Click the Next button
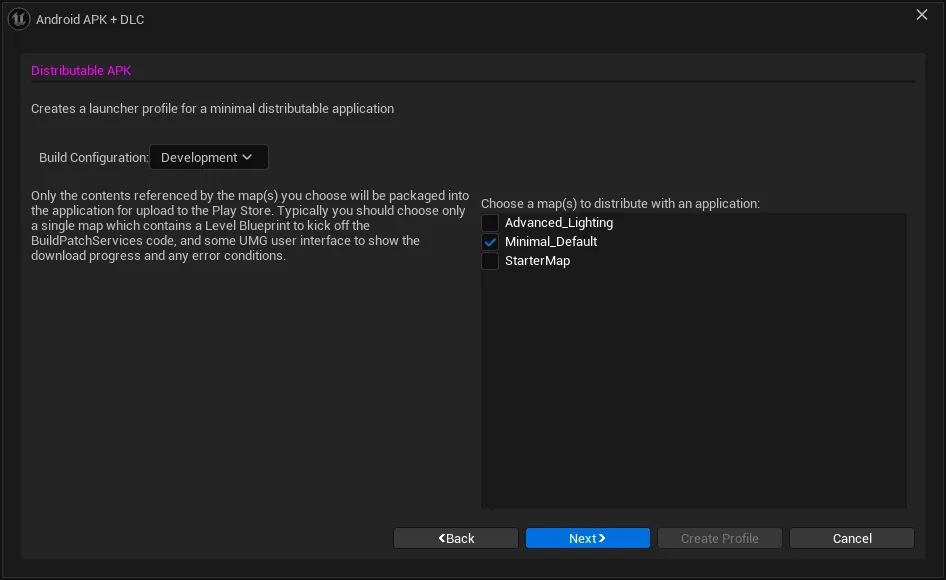Image resolution: width=946 pixels, height=580 pixels. (588, 538)
